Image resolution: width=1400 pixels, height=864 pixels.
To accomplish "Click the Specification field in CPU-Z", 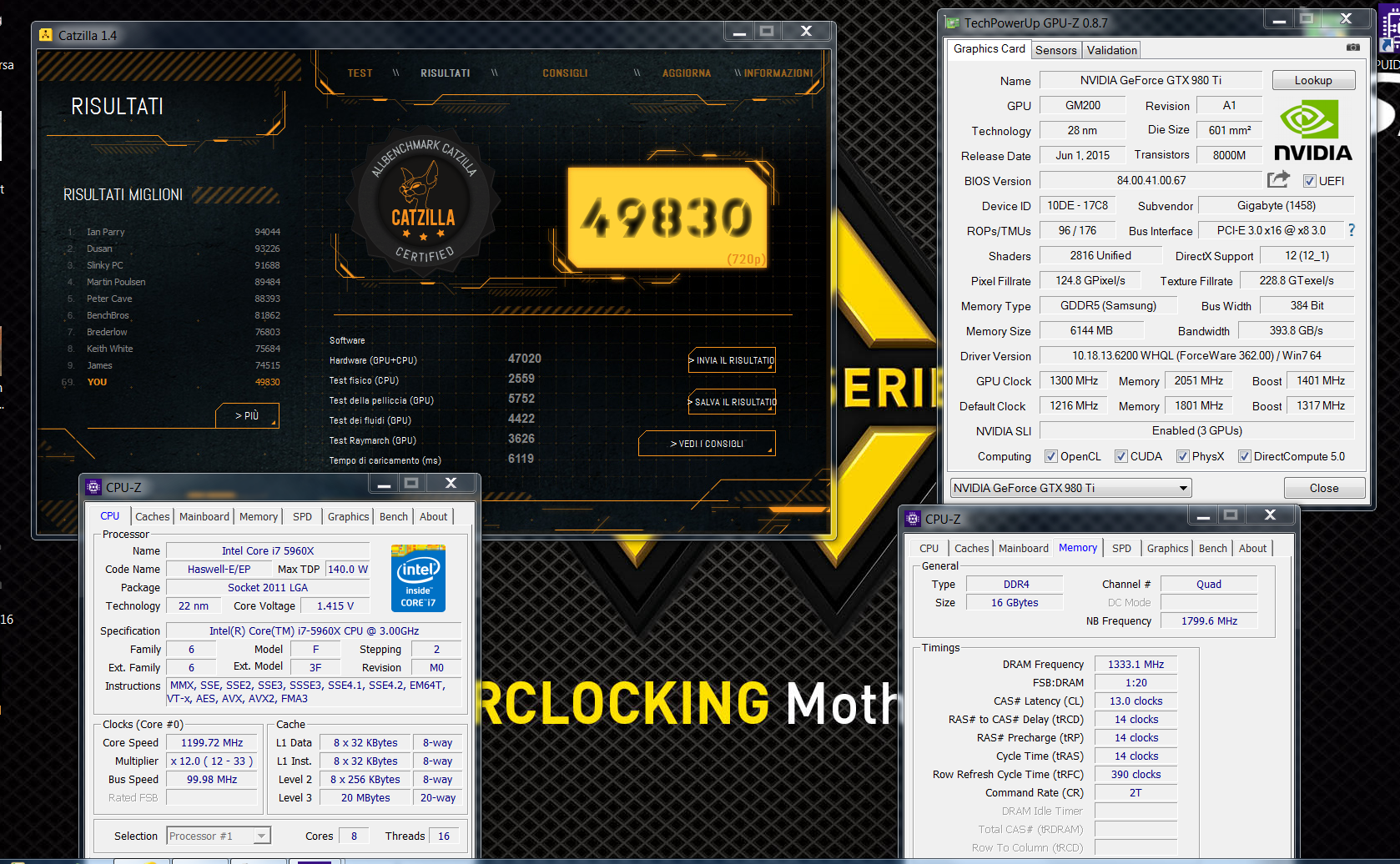I will 314,630.
